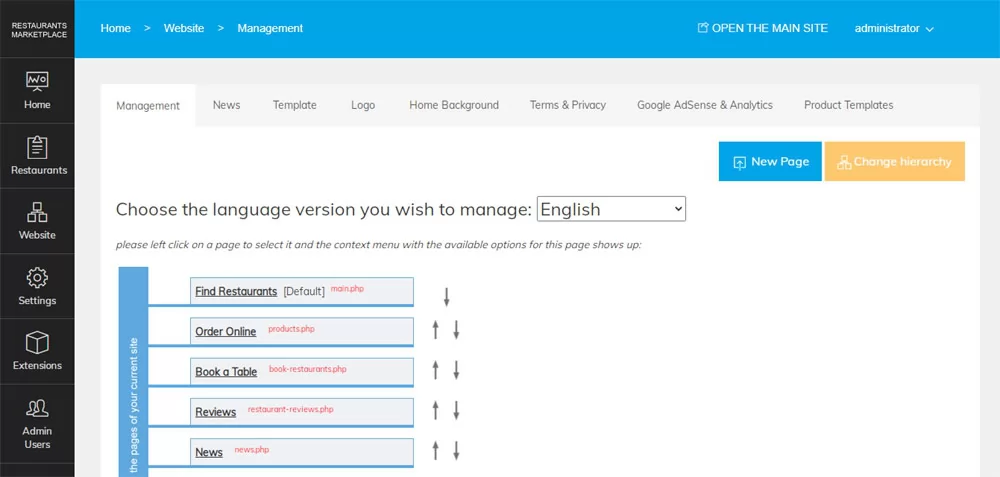The image size is (1000, 477).
Task: Click the external link icon beside Open The Main Site
Action: click(703, 28)
